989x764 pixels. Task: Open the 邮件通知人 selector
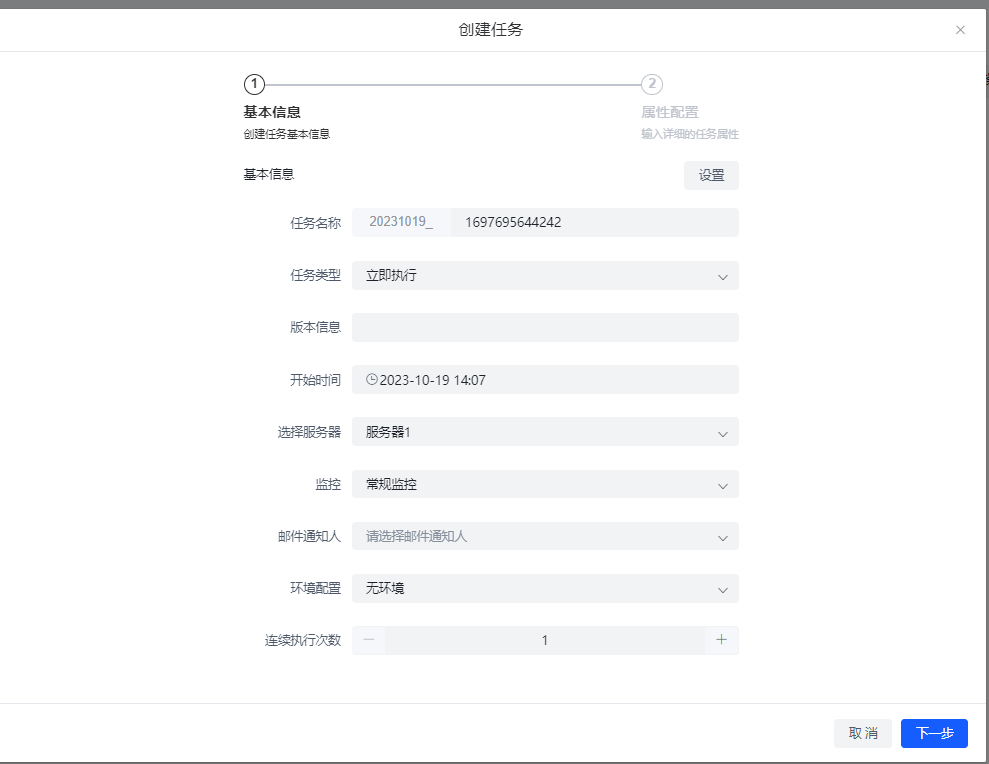point(545,537)
